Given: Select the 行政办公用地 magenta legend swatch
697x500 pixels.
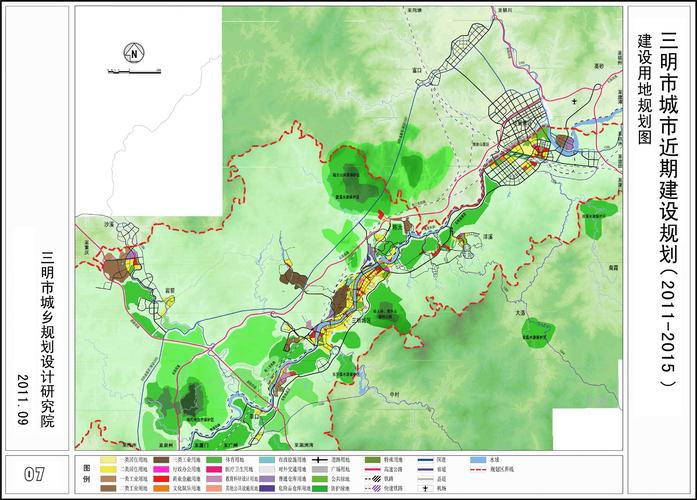Looking at the screenshot, I should [x=162, y=468].
